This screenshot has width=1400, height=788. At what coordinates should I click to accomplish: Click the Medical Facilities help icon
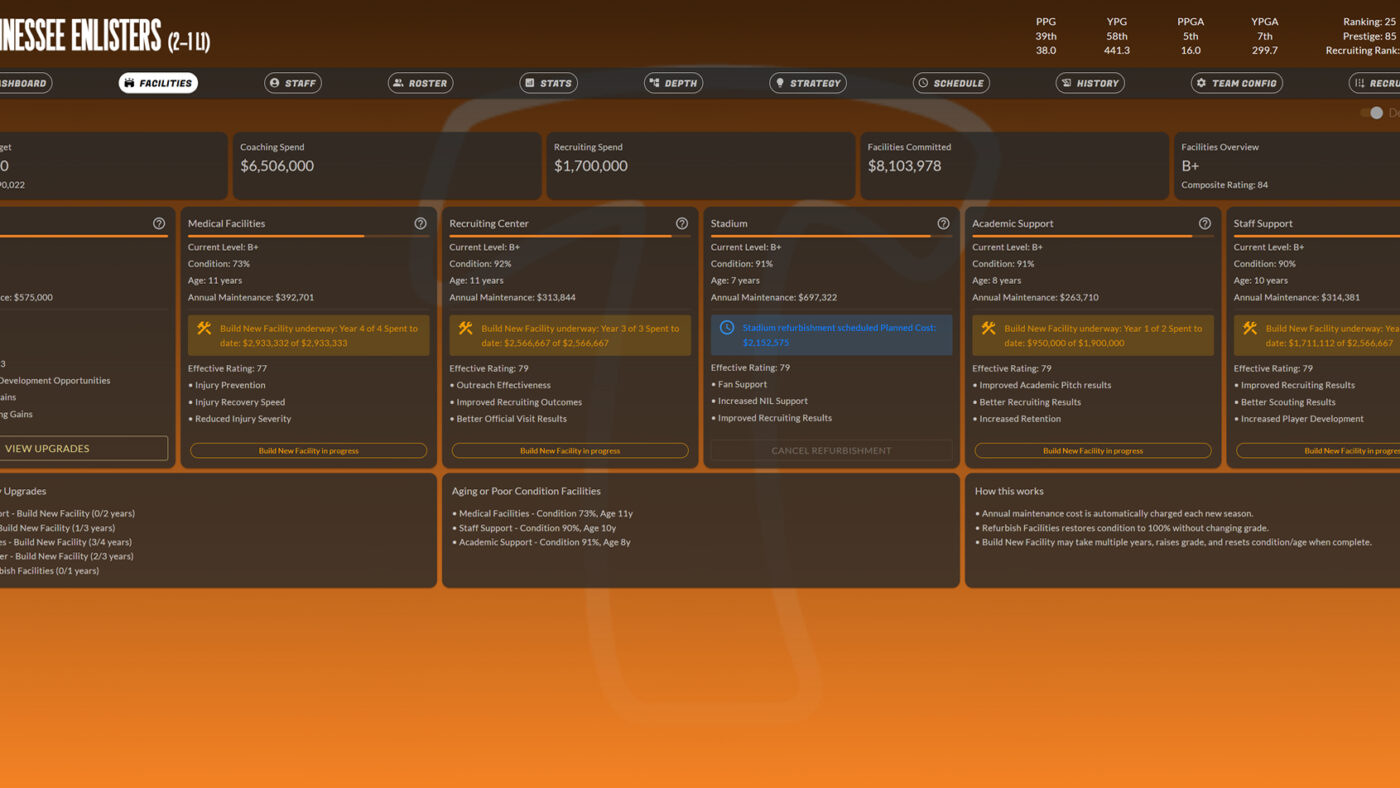420,224
